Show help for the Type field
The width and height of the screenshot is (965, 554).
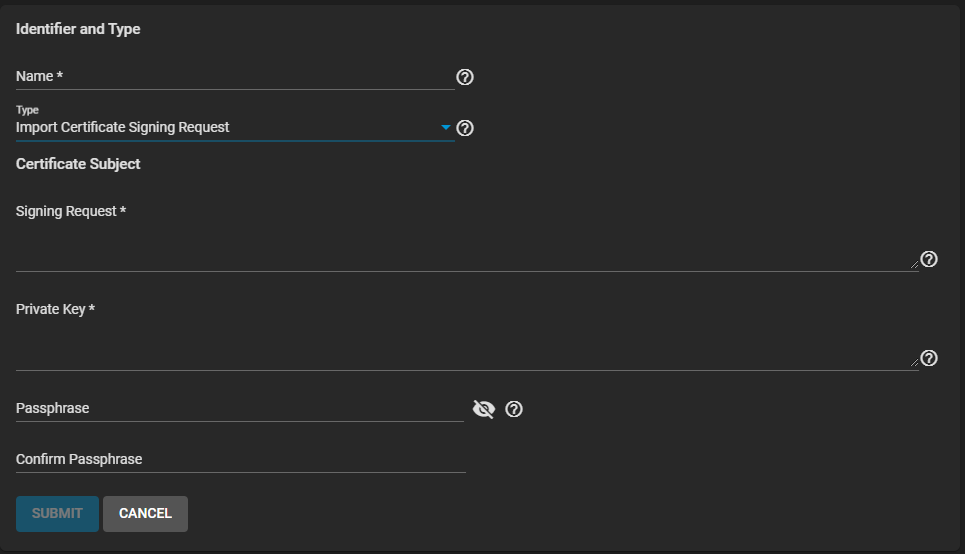(x=464, y=128)
